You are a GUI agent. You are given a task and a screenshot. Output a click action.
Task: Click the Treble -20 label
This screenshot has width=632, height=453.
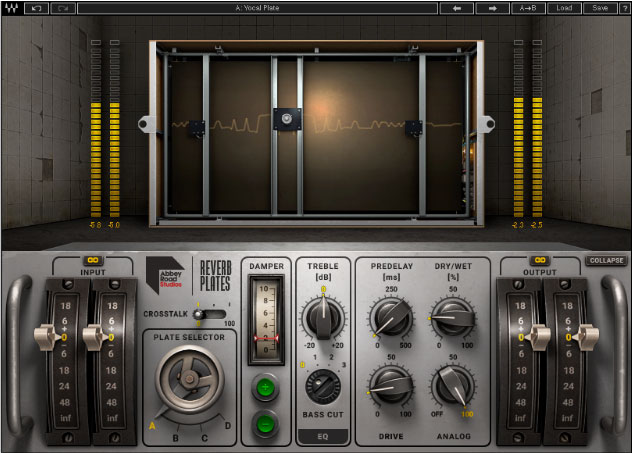click(x=309, y=345)
